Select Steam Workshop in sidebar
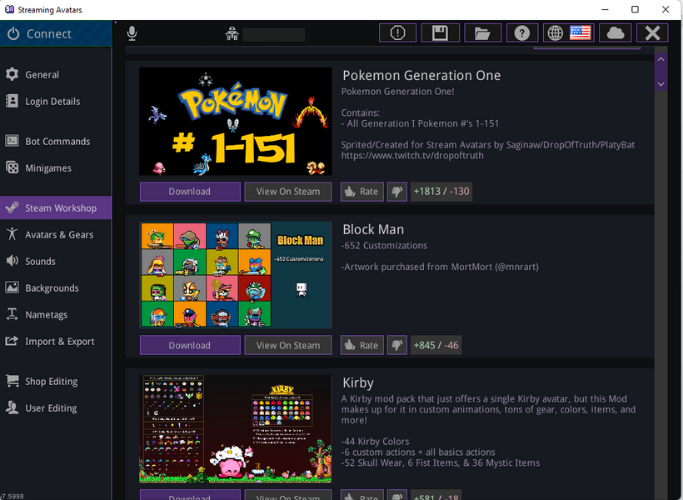 (56, 208)
